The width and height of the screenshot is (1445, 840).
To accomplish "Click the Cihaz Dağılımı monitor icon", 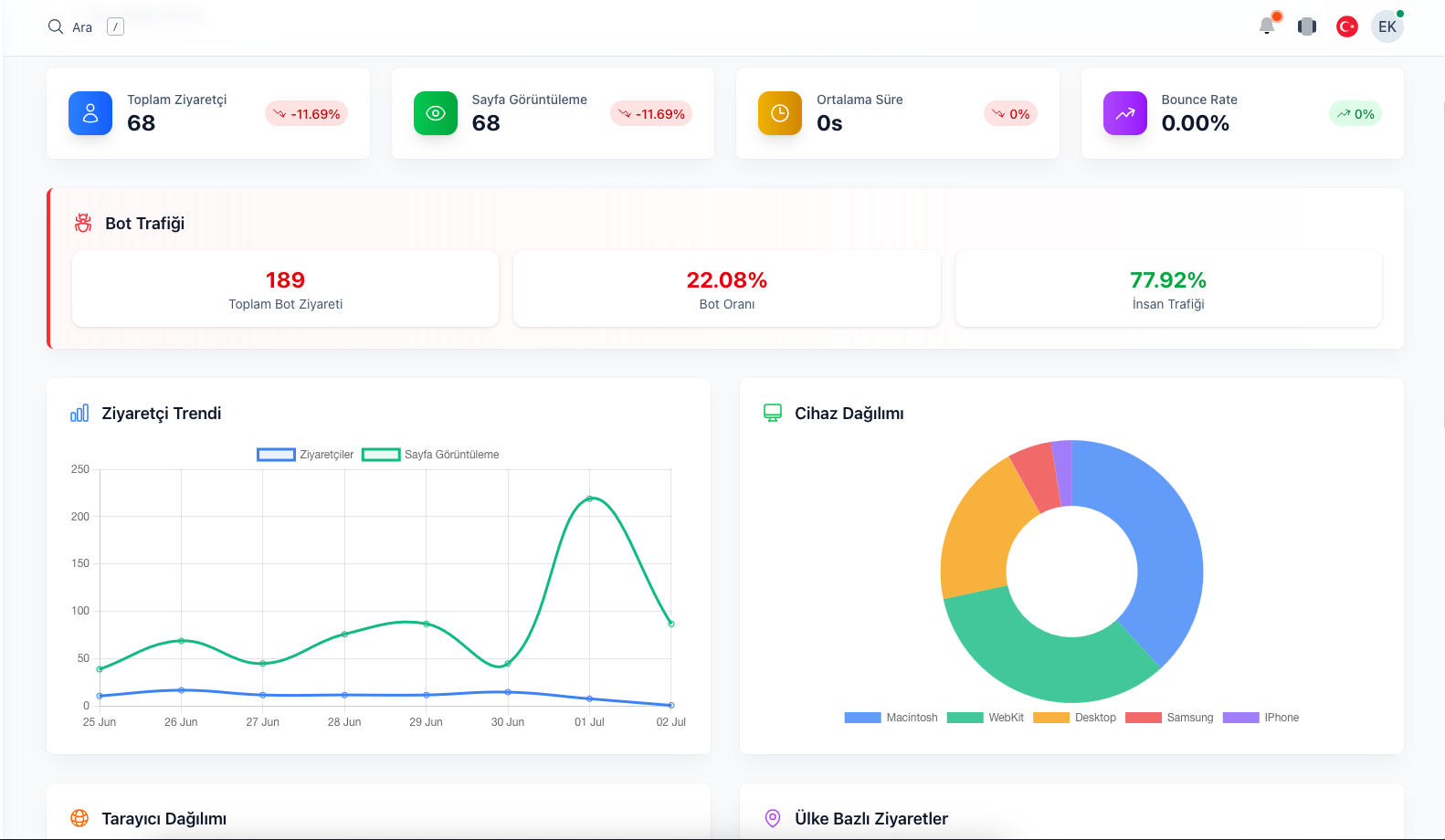I will coord(773,413).
